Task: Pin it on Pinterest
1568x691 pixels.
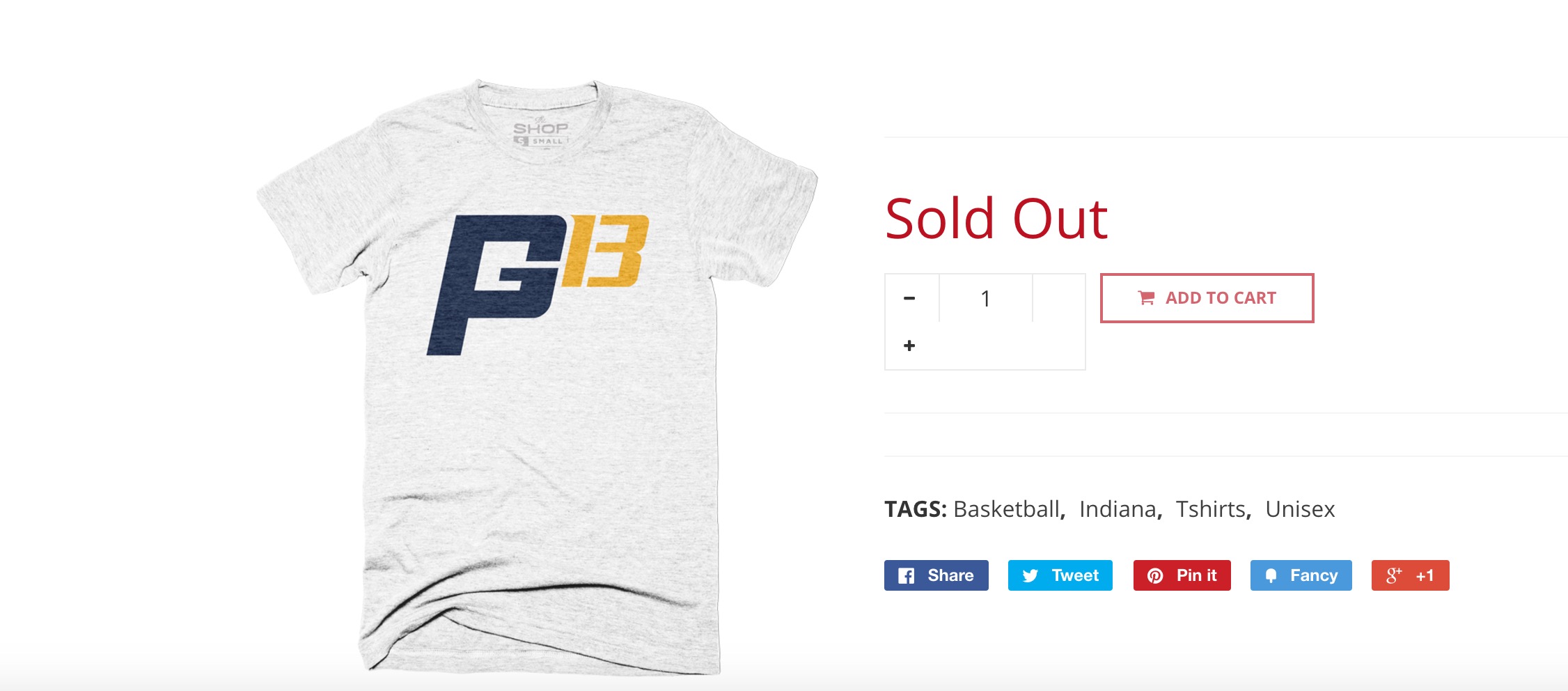Action: click(x=1182, y=575)
